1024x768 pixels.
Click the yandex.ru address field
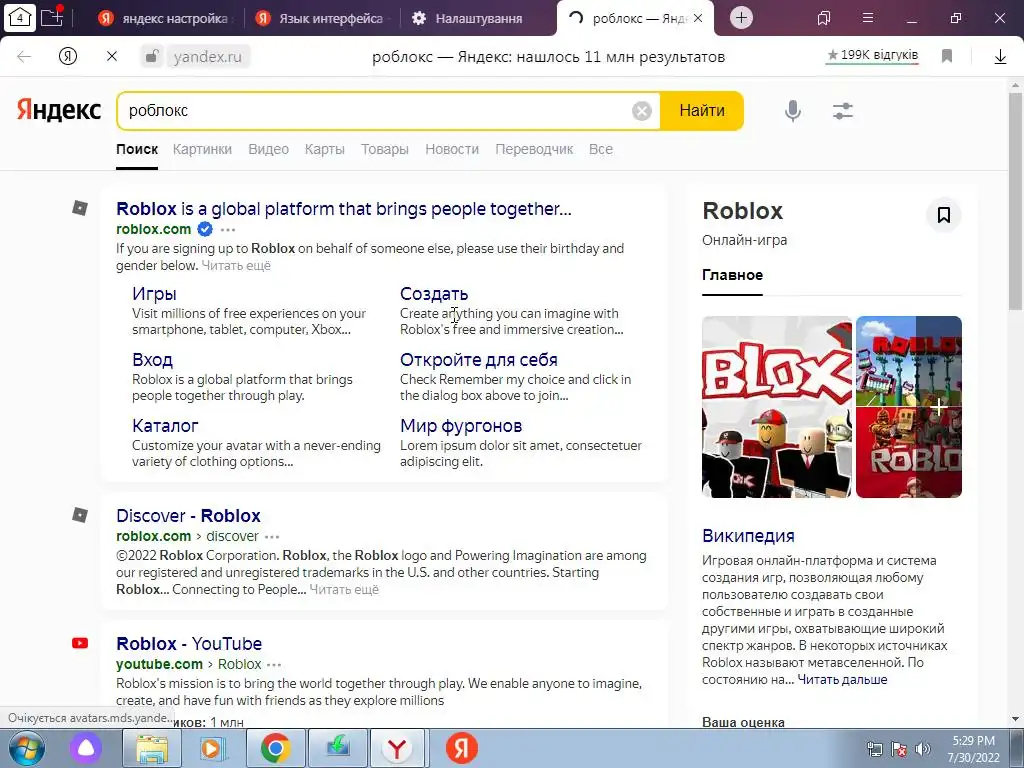click(x=208, y=57)
